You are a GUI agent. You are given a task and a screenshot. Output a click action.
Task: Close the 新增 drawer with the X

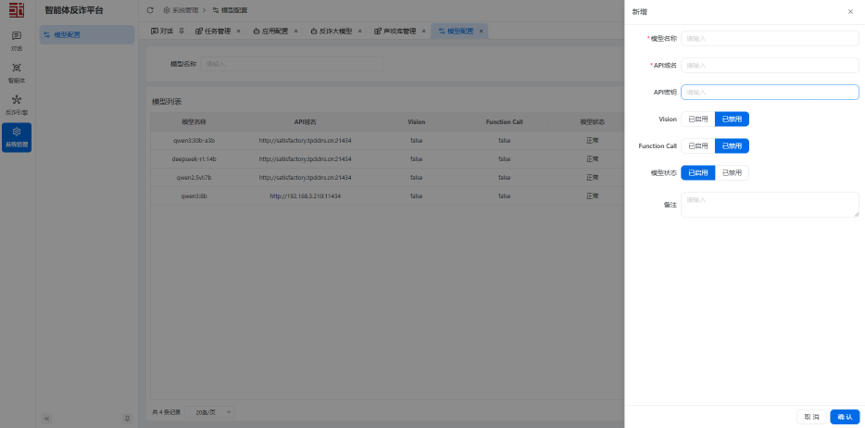point(850,12)
